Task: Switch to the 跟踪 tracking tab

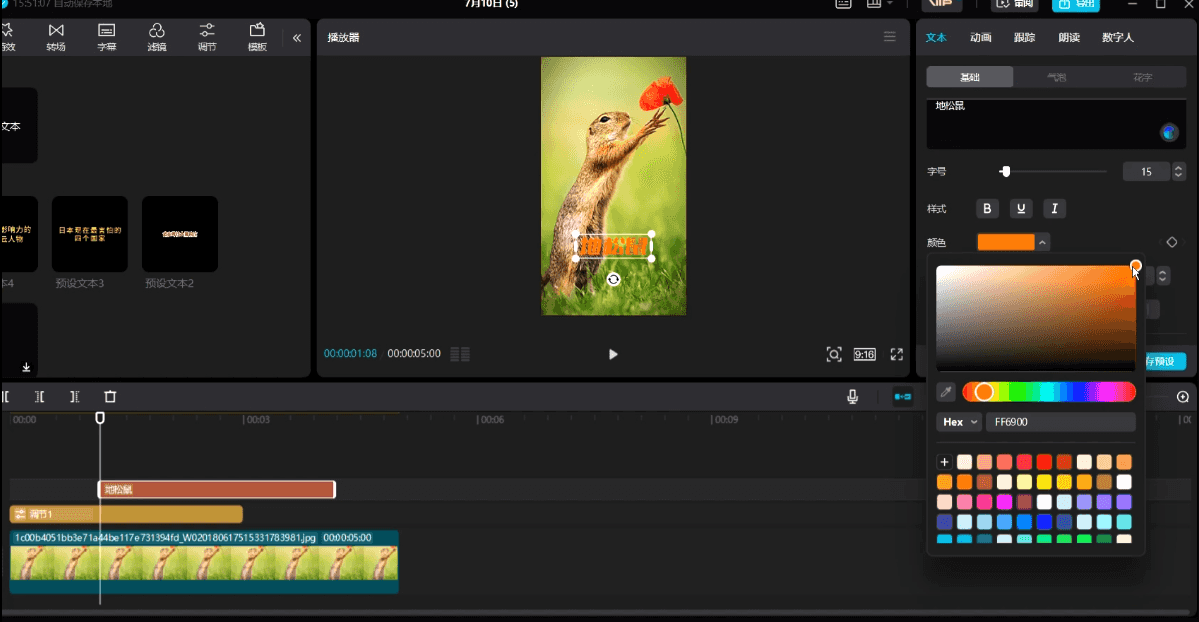Action: pyautogui.click(x=1024, y=37)
